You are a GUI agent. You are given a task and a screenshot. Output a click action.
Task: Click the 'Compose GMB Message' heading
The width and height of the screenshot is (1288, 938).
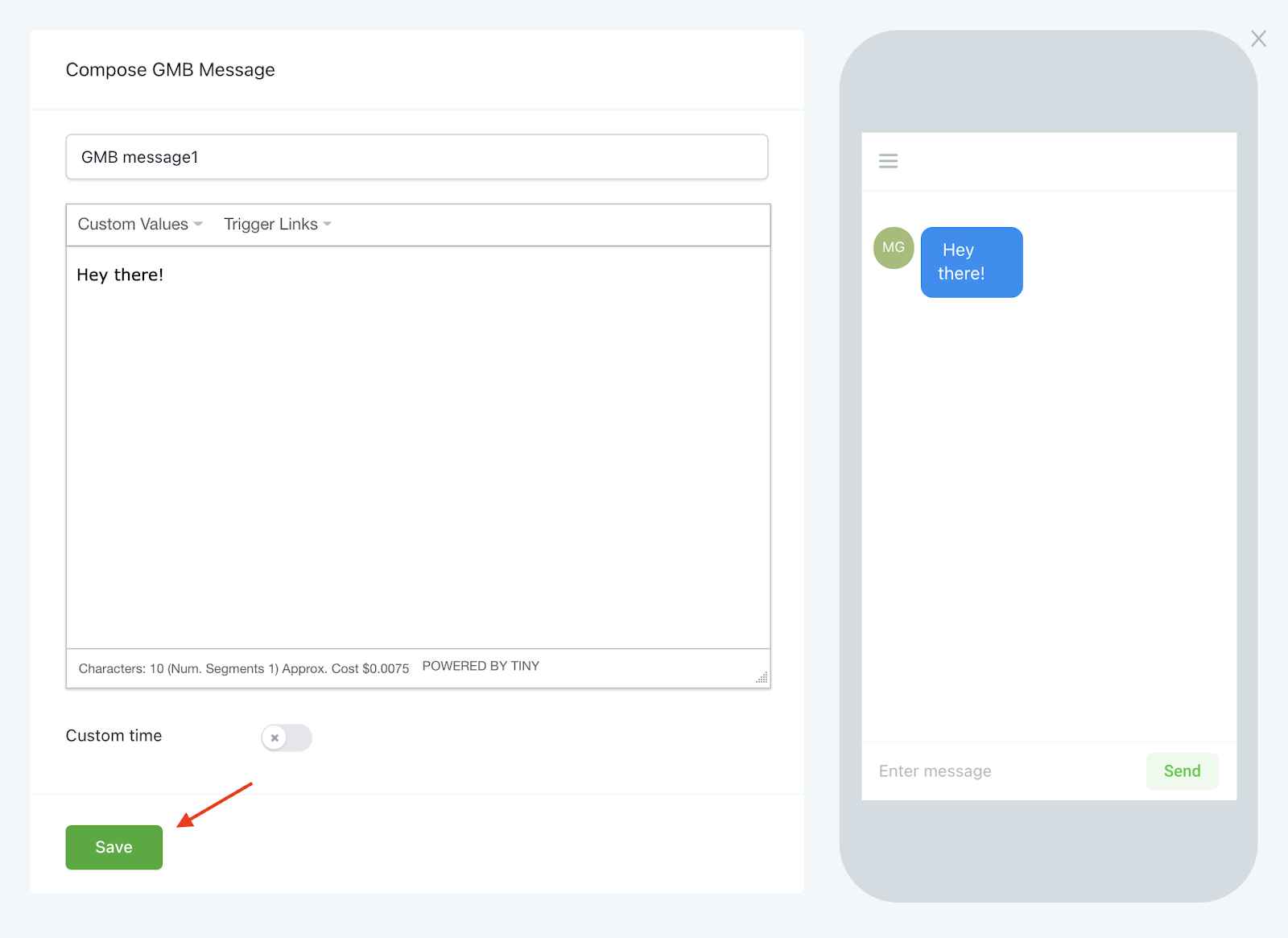tap(171, 70)
